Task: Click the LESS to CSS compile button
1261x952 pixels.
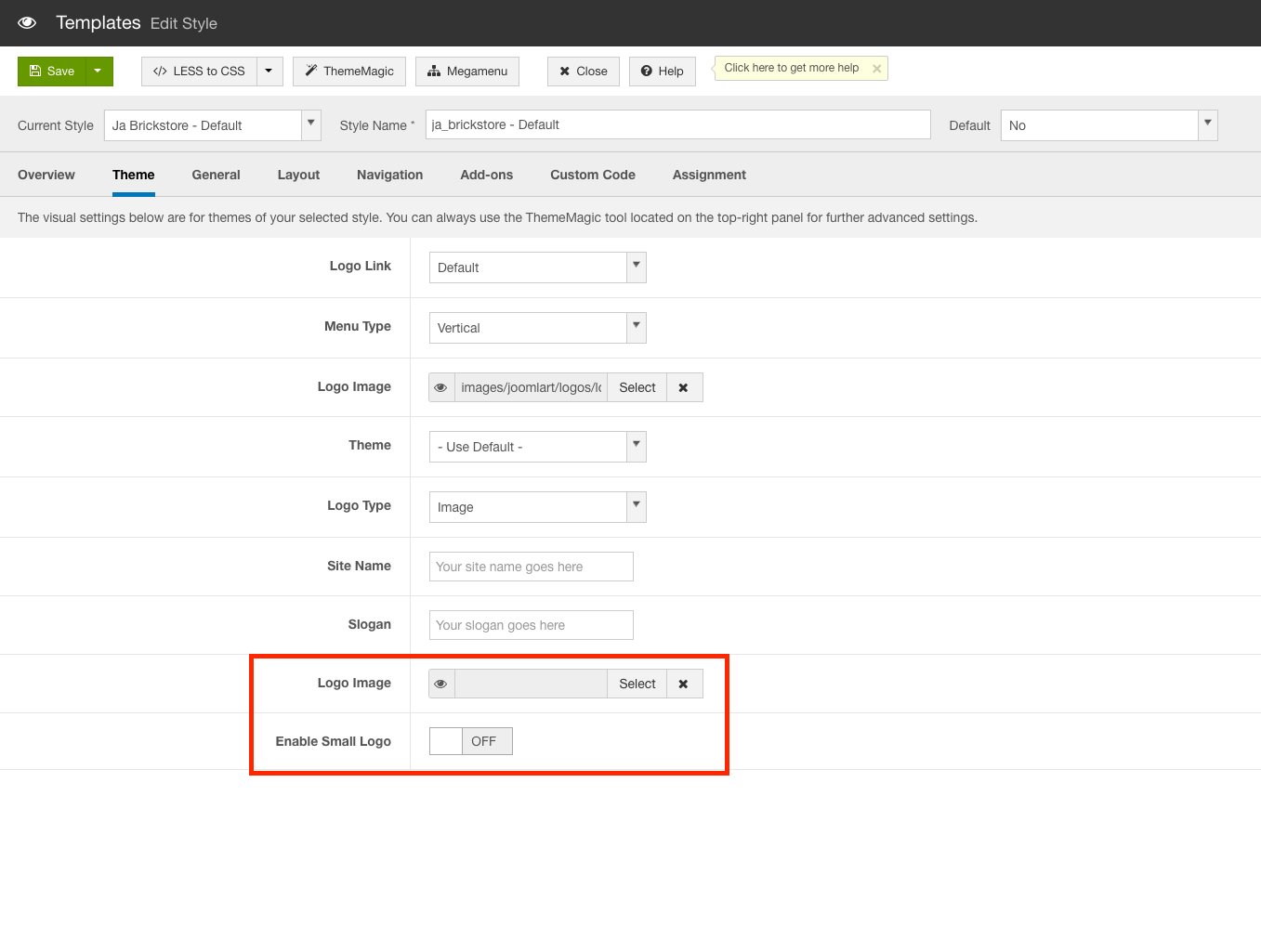Action: click(199, 72)
